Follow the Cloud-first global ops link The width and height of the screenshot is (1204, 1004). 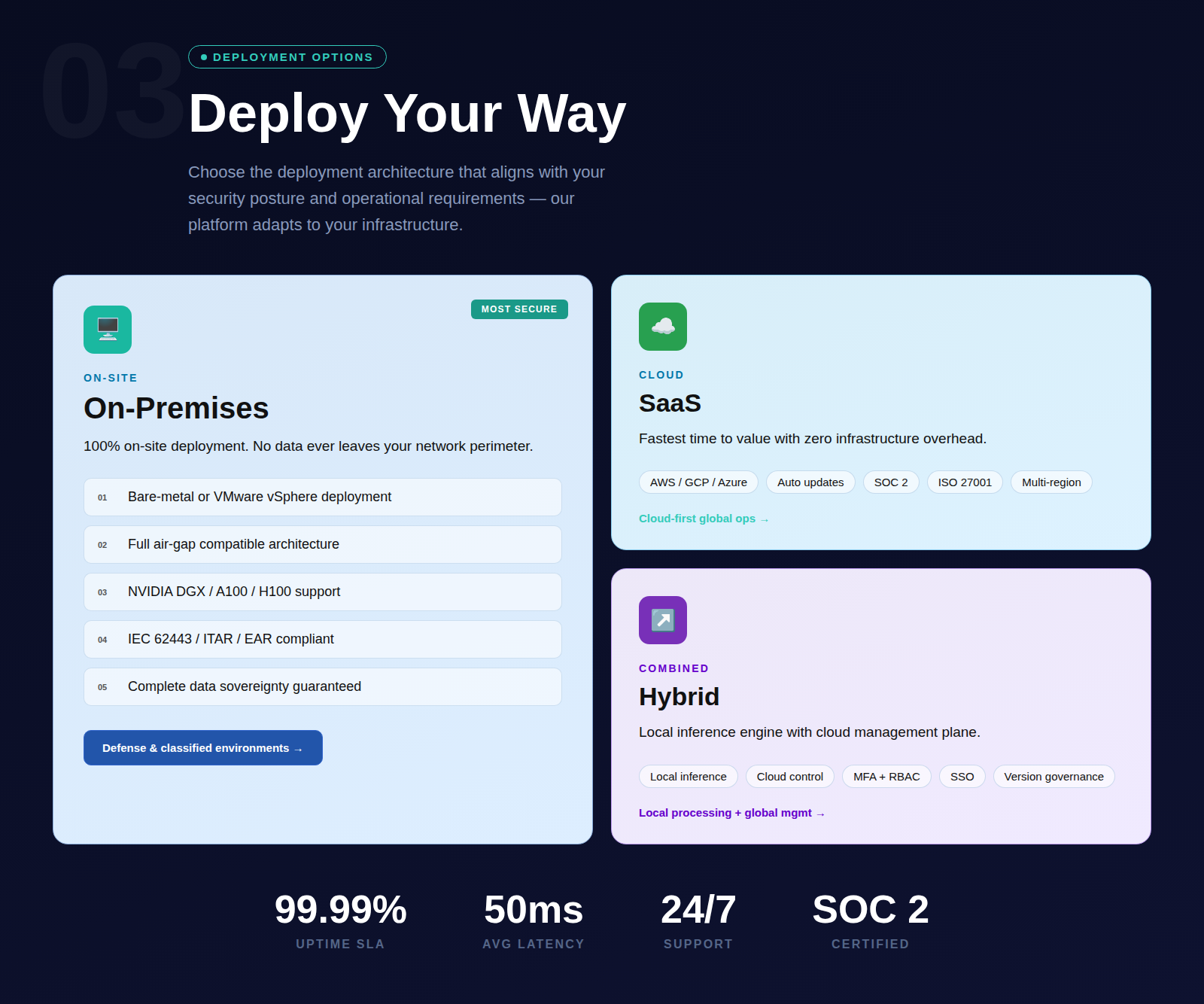(x=704, y=519)
